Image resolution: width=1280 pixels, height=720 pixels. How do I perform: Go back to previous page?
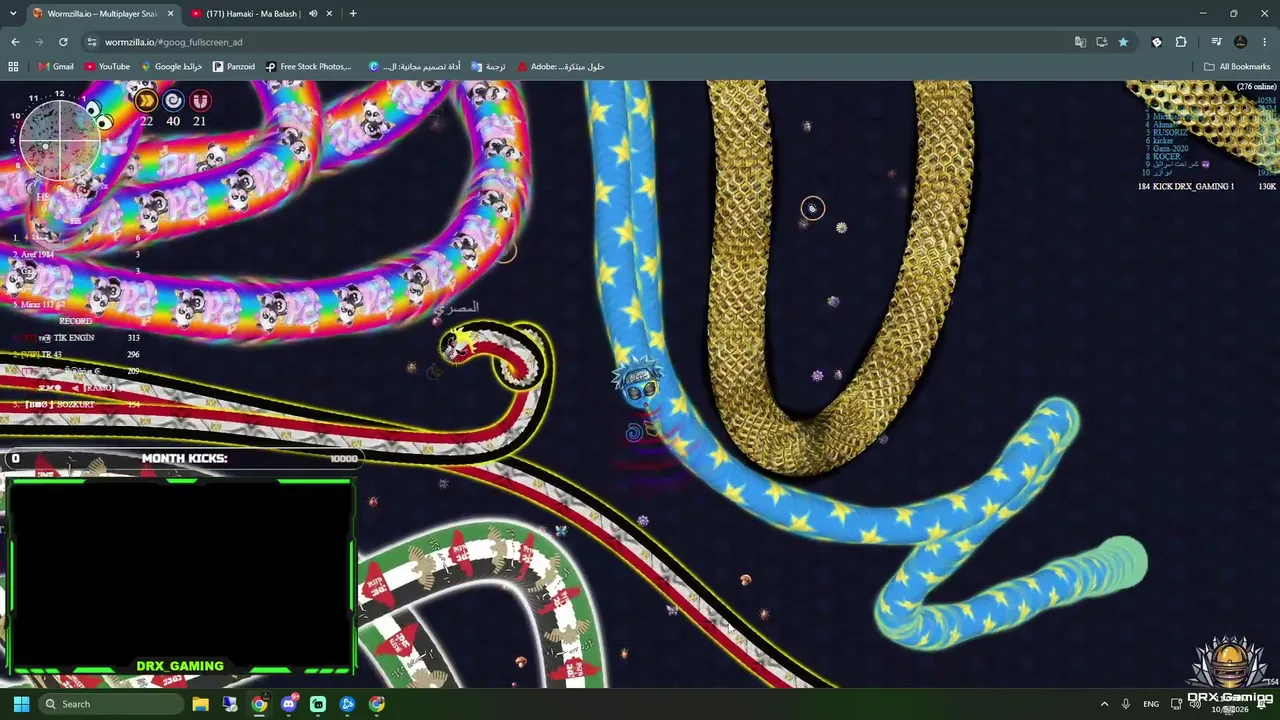click(x=15, y=42)
